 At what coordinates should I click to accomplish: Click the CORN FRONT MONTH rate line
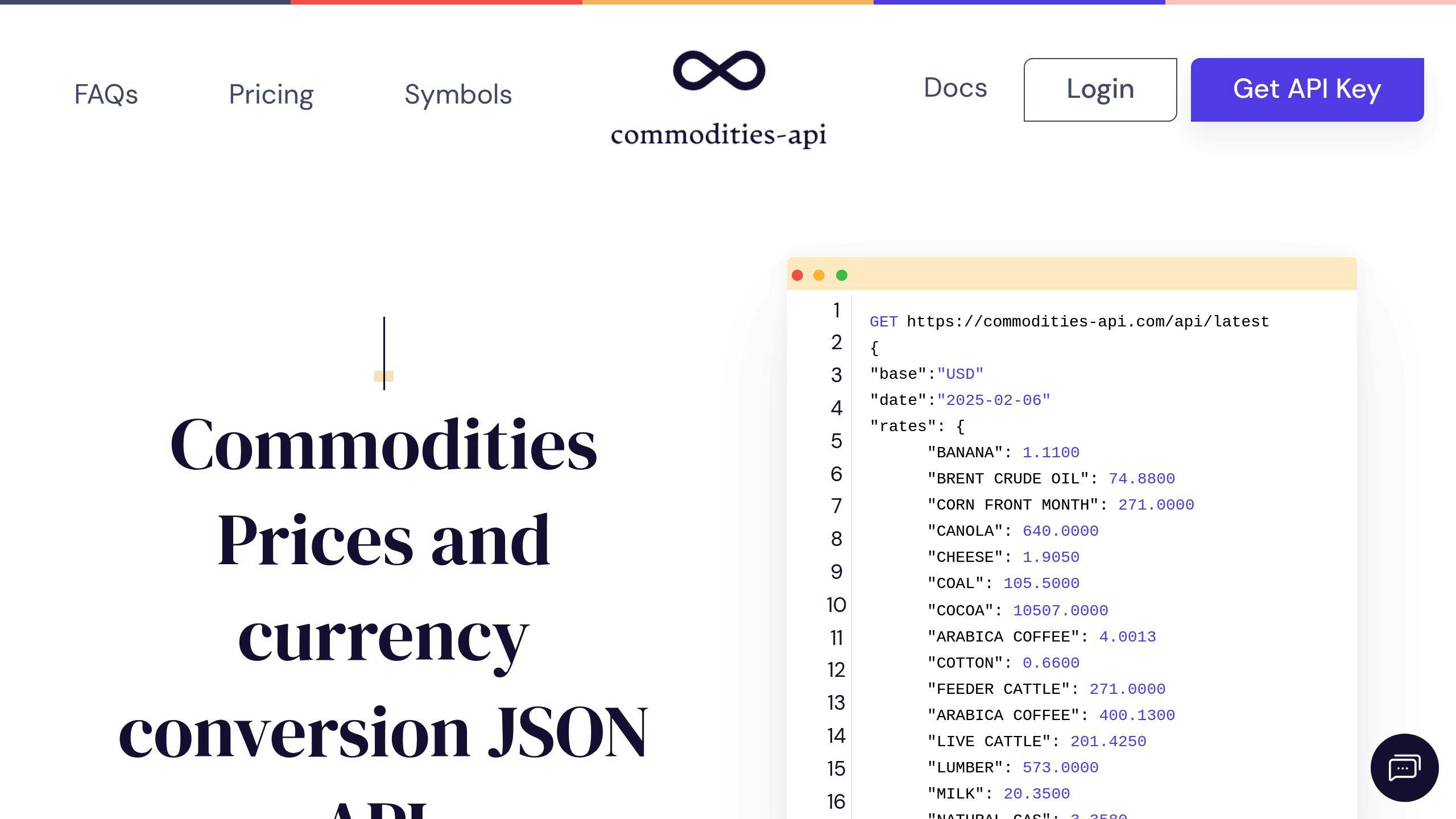pos(1061,505)
